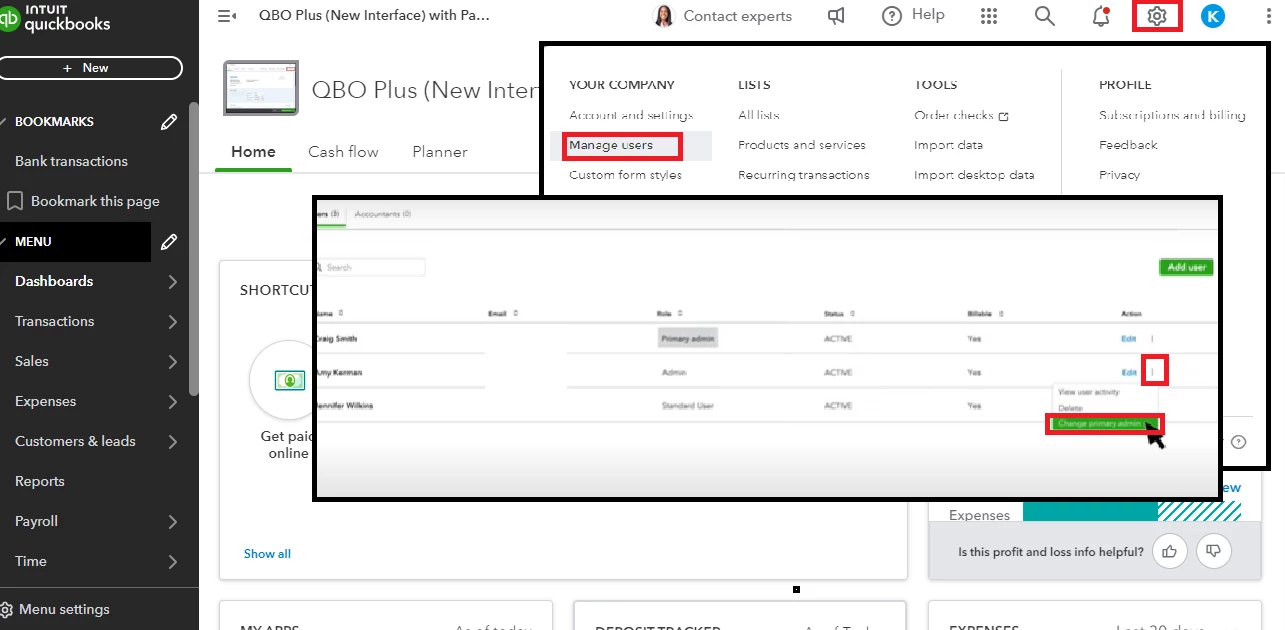Click the + New button
This screenshot has width=1285, height=630.
tap(91, 68)
